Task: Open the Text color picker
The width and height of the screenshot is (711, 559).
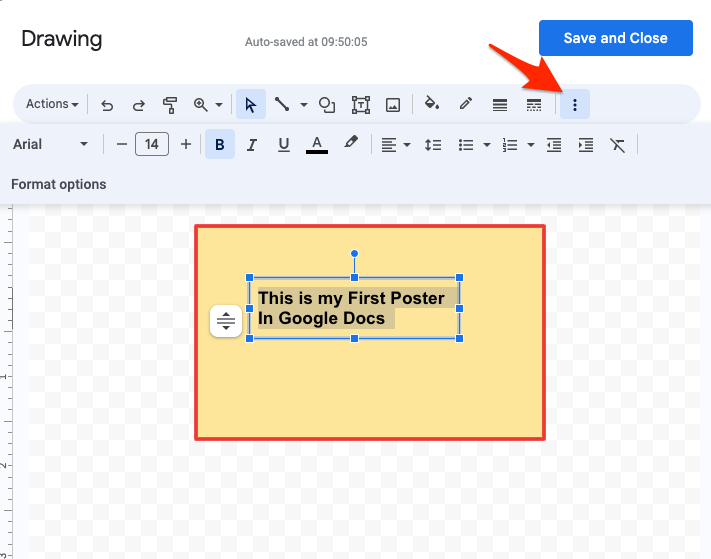Action: [317, 145]
